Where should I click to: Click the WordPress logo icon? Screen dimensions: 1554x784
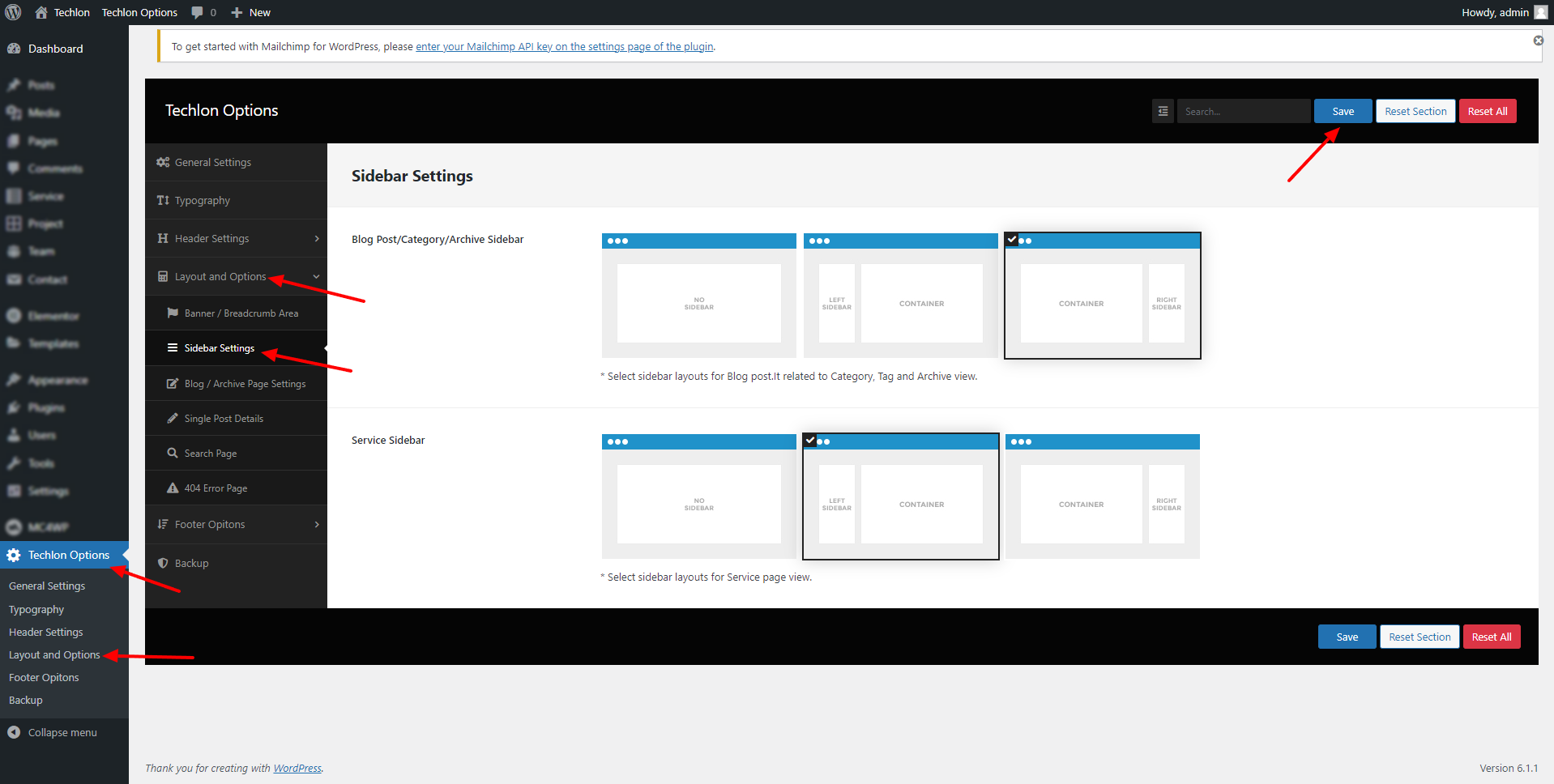[14, 12]
